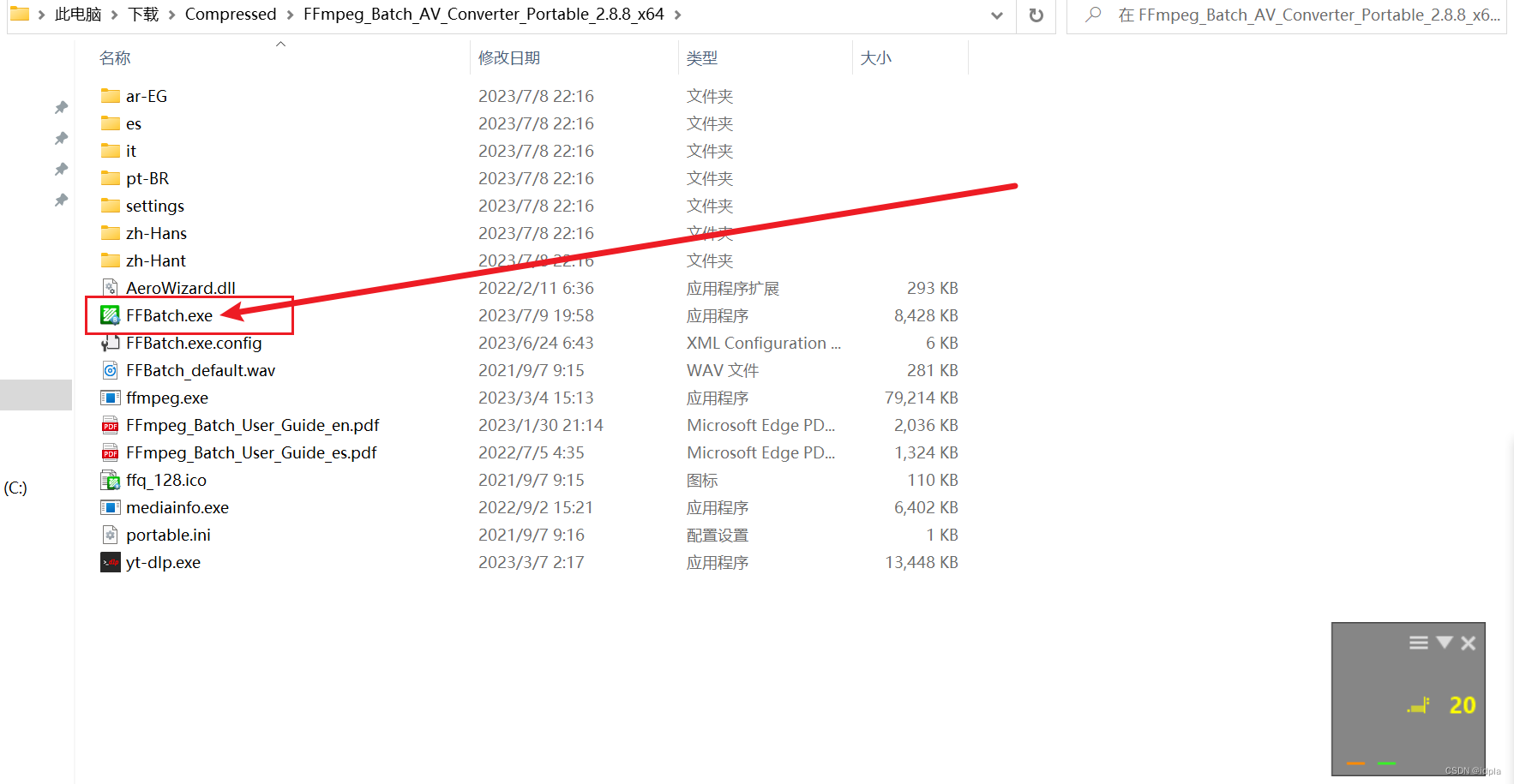The image size is (1514, 784).
Task: Click the 应用程序扩展 type cell
Action: (733, 288)
